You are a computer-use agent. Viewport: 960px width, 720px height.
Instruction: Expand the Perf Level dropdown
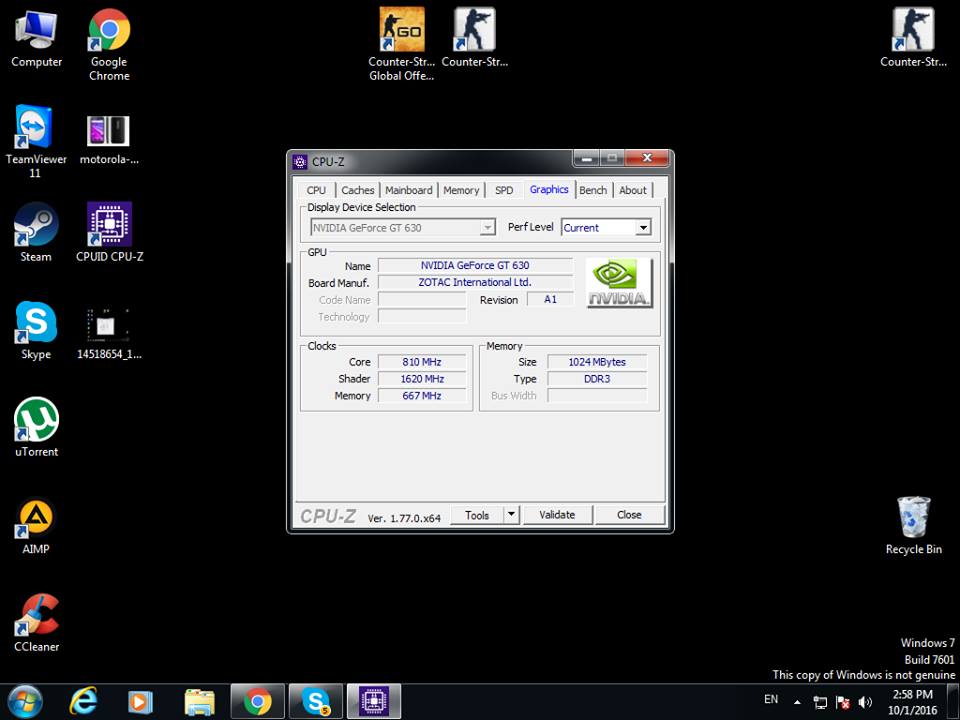coord(643,228)
